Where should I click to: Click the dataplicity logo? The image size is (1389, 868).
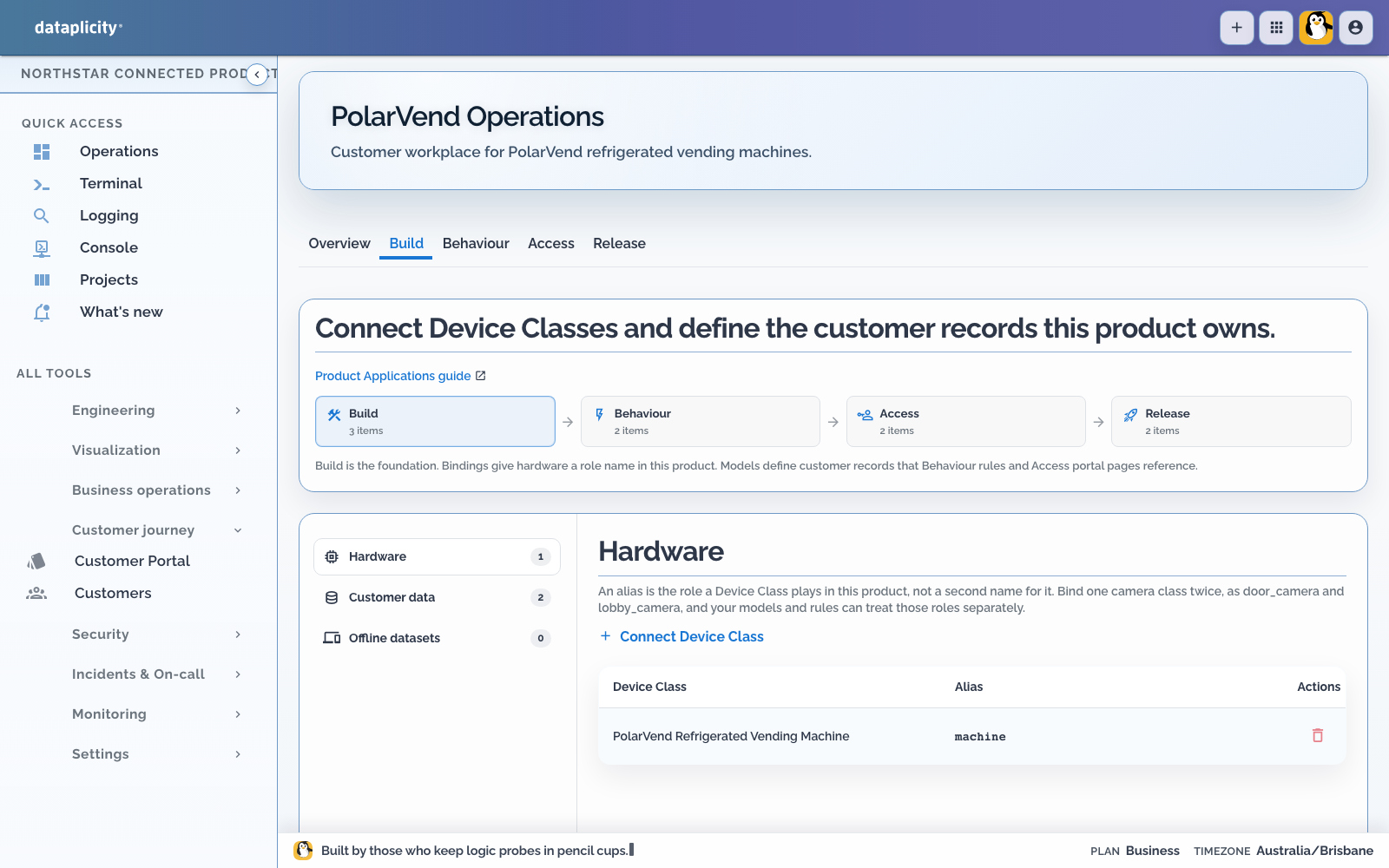point(78,28)
